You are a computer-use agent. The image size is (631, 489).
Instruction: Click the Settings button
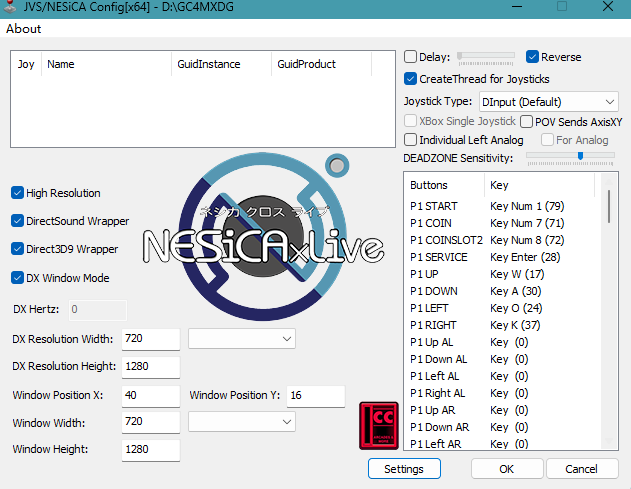(x=404, y=469)
